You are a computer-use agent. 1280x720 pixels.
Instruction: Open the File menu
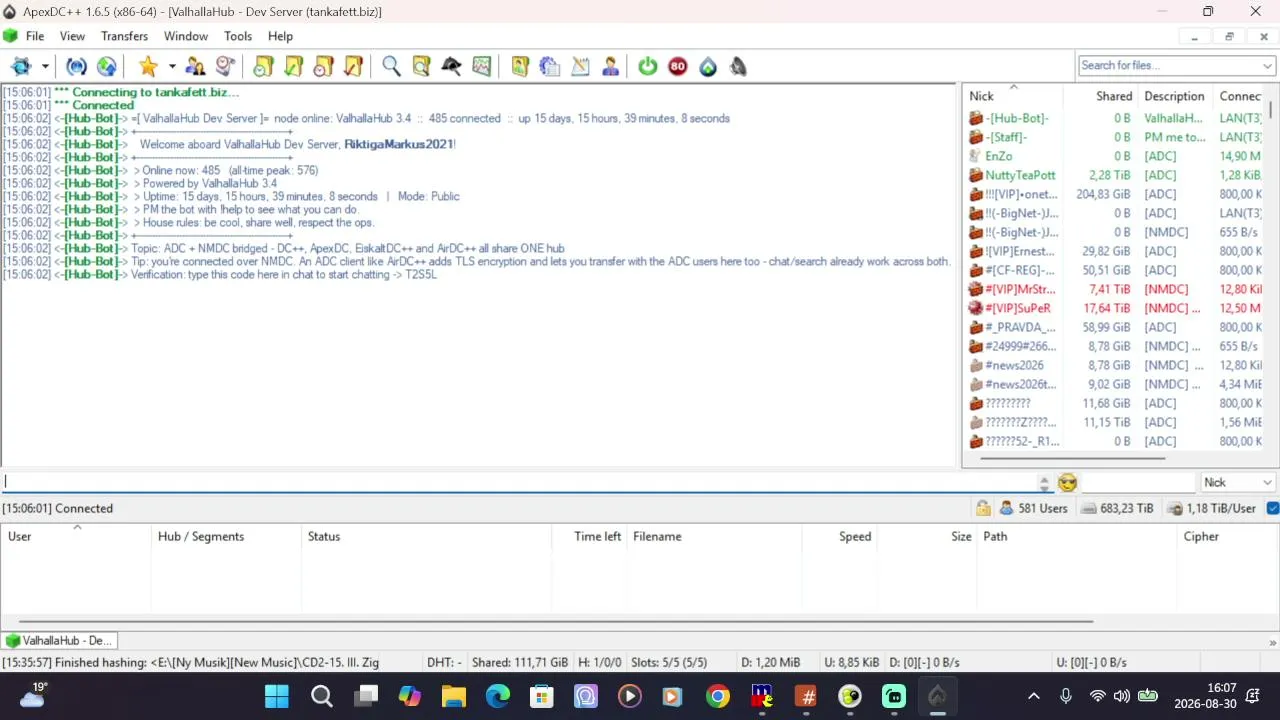coord(35,36)
